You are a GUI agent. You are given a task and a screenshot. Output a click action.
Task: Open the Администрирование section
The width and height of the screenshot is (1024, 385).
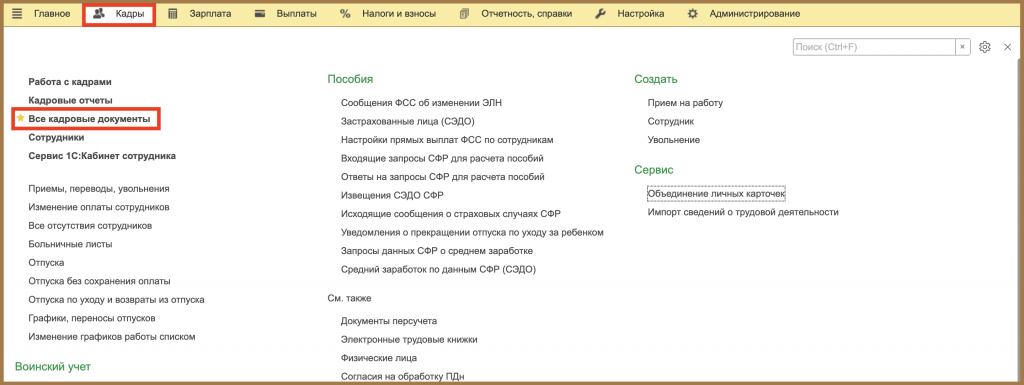754,14
